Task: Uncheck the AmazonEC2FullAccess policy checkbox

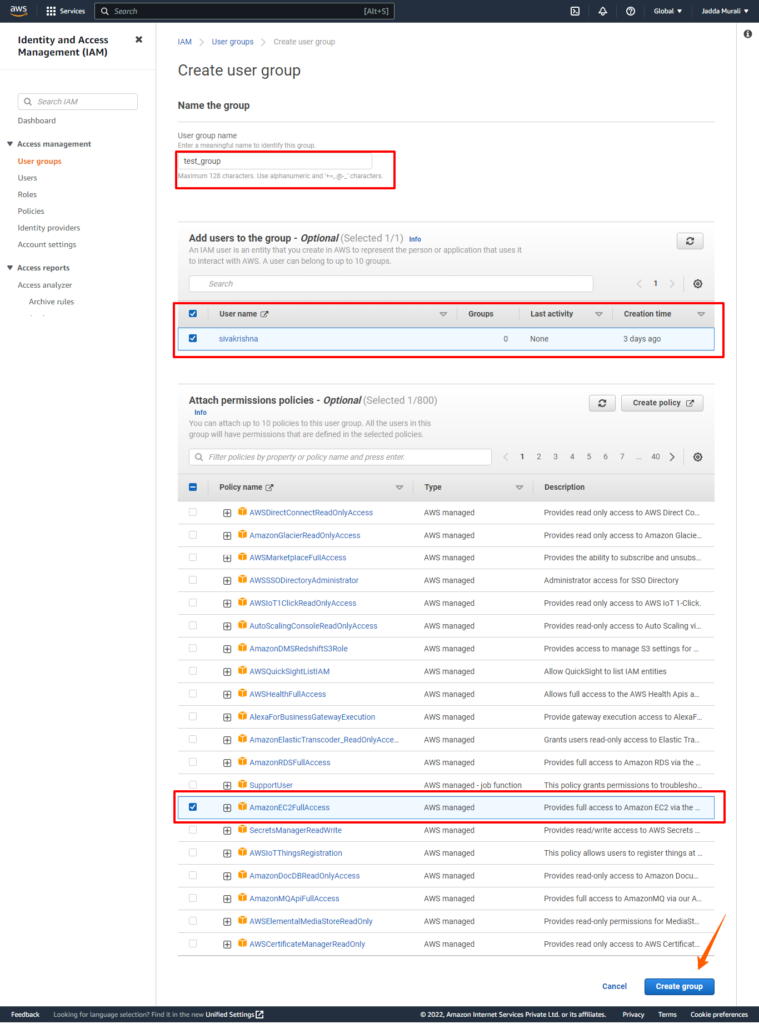Action: pos(193,807)
